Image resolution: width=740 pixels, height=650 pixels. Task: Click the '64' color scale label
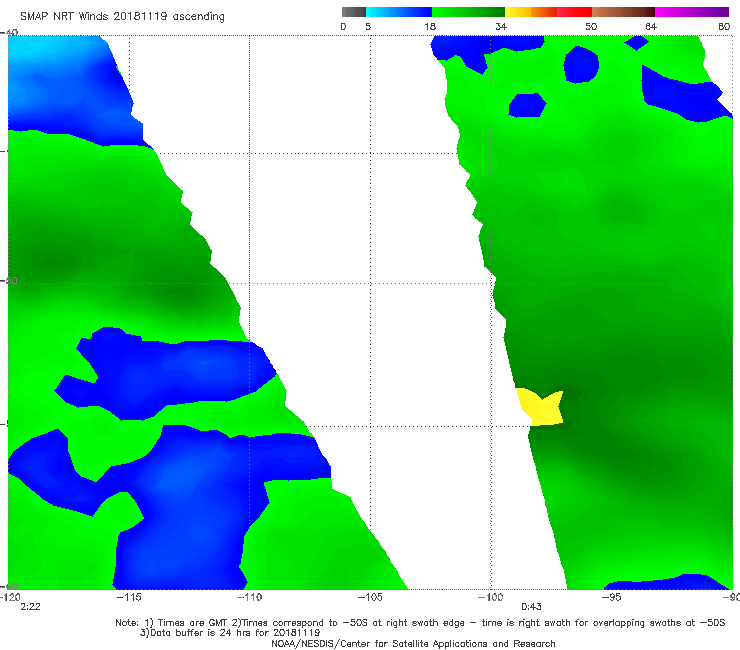(651, 27)
